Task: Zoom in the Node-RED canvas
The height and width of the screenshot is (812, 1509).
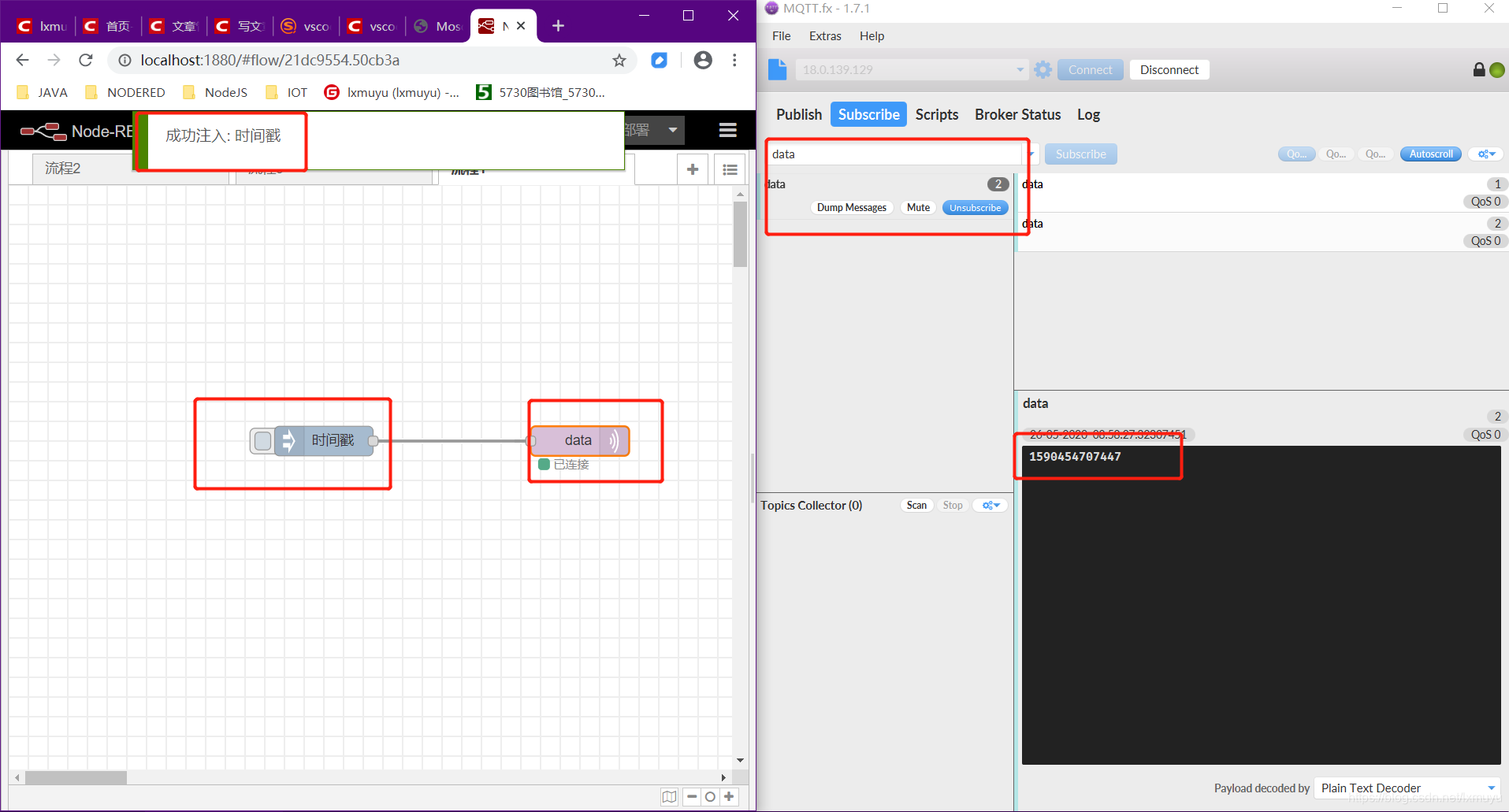Action: click(x=729, y=796)
